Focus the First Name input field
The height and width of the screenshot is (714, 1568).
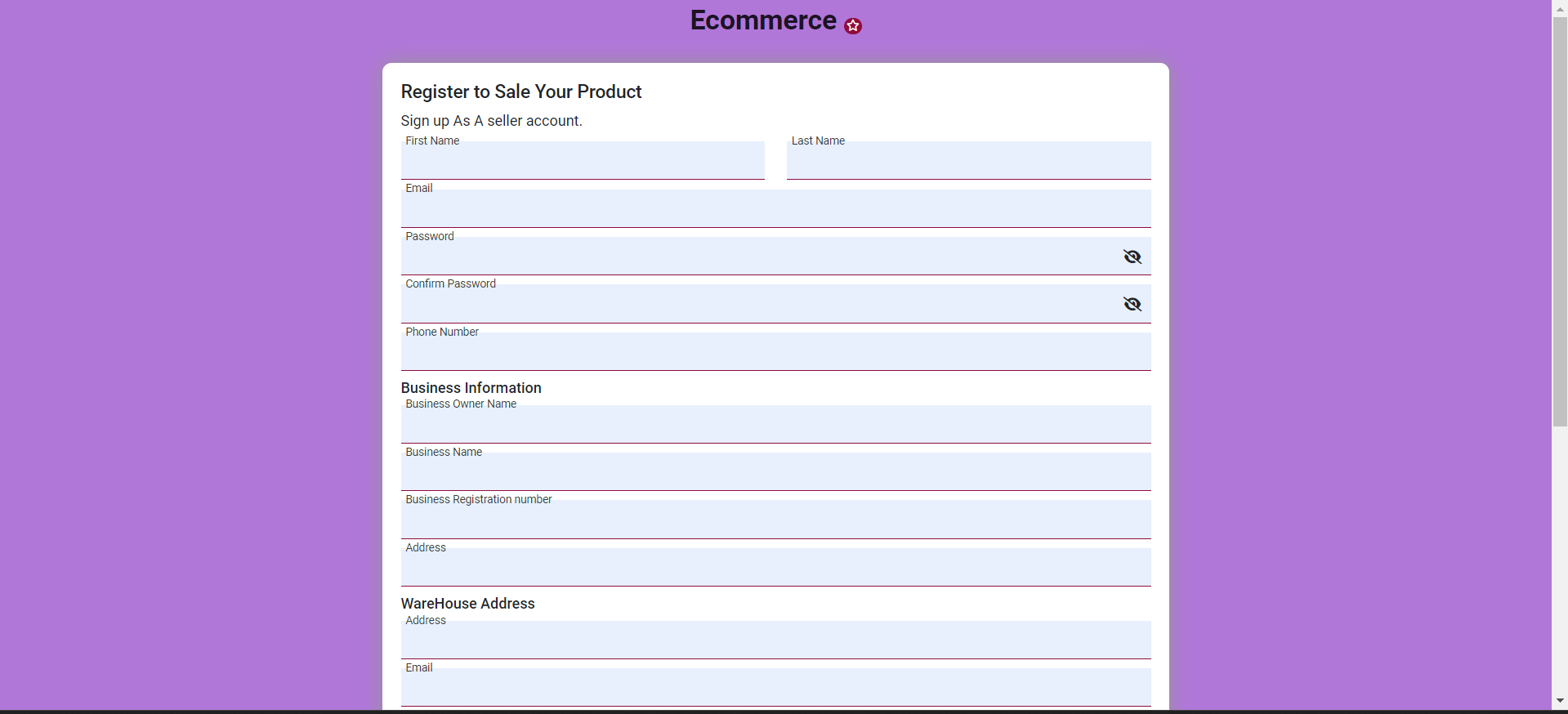pyautogui.click(x=582, y=162)
